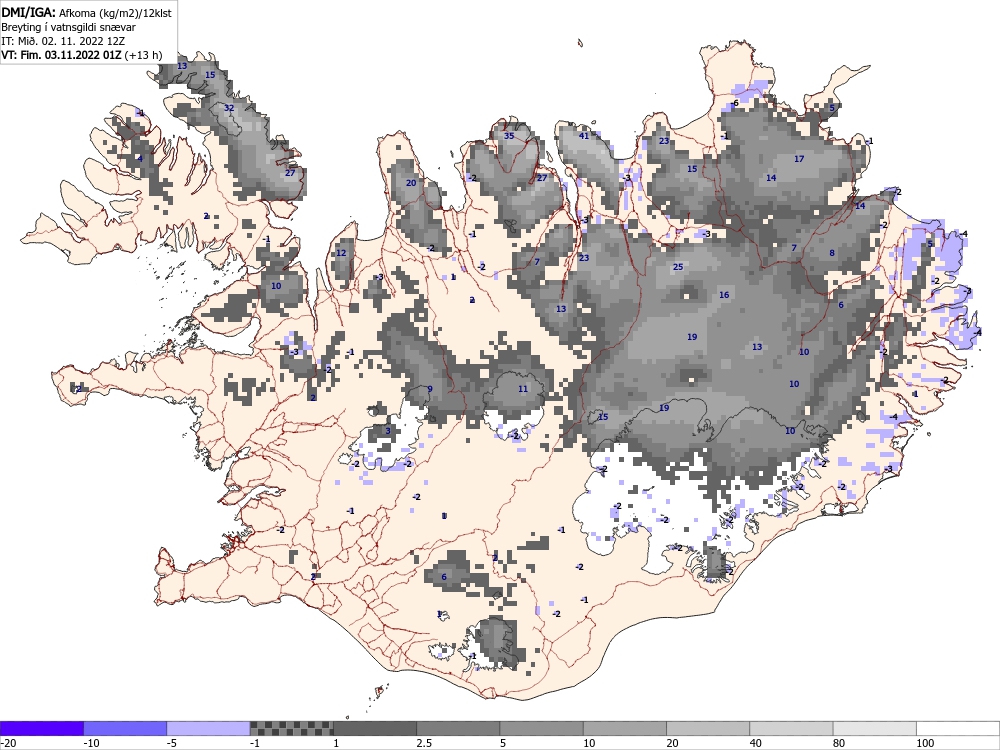This screenshot has height=750, width=1000.
Task: Select the text 'Breyting í vatnsgildi snævar'
Action: pos(68,27)
